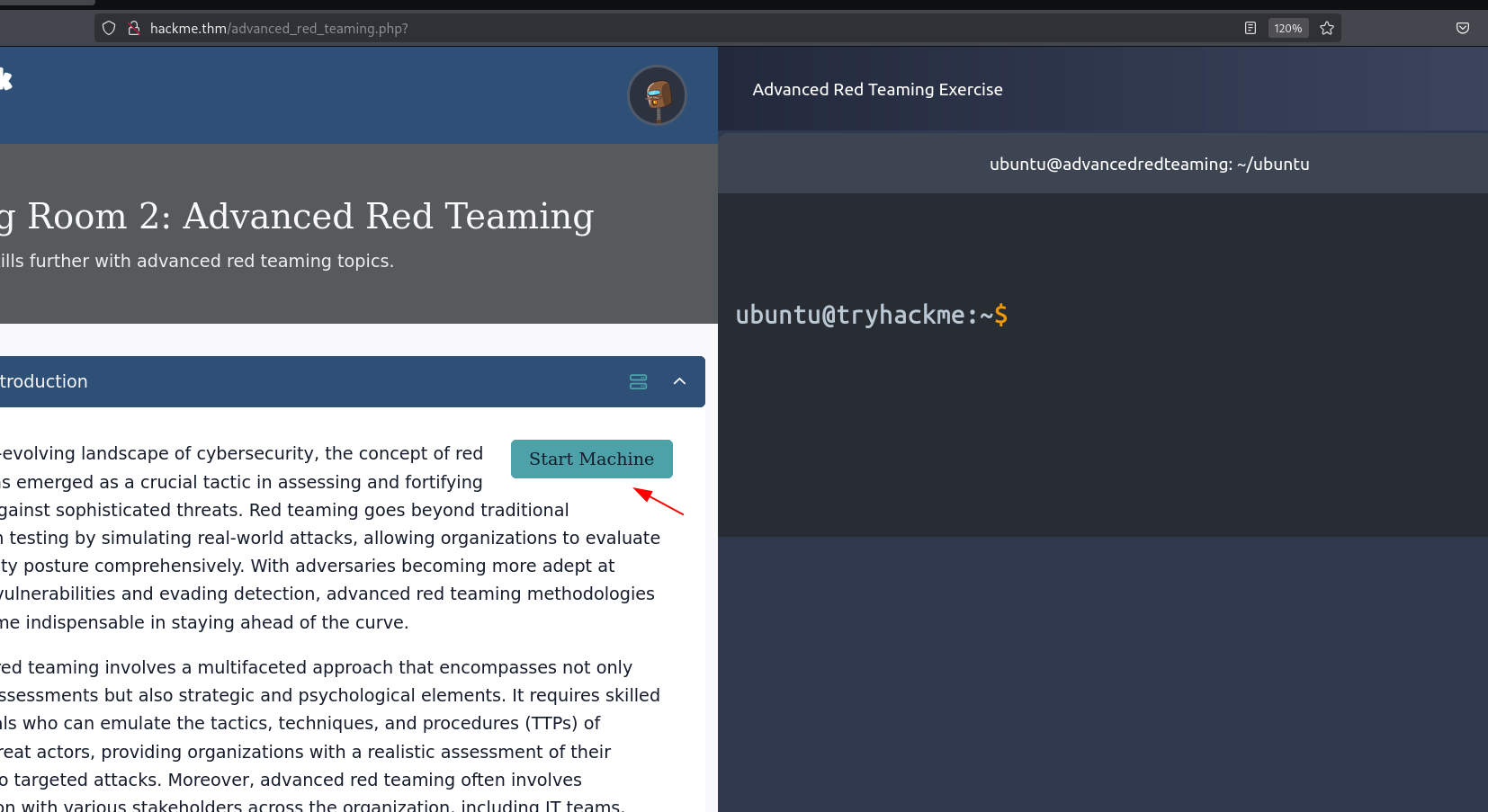The image size is (1488, 812).
Task: Click the partial browser tab at top-left
Action: click(47, 3)
